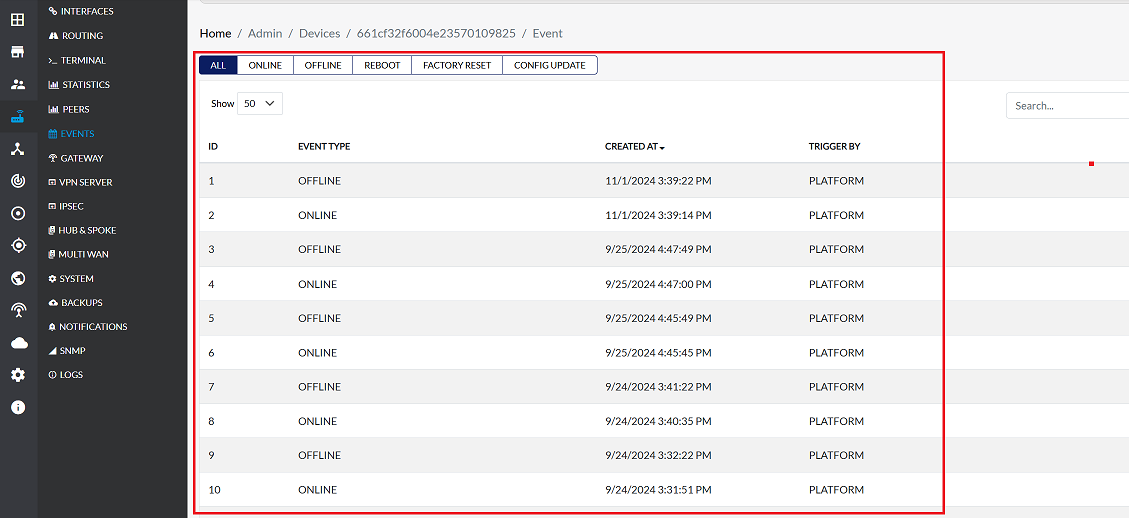Open VPN Server in the sidebar menu

click(x=85, y=182)
